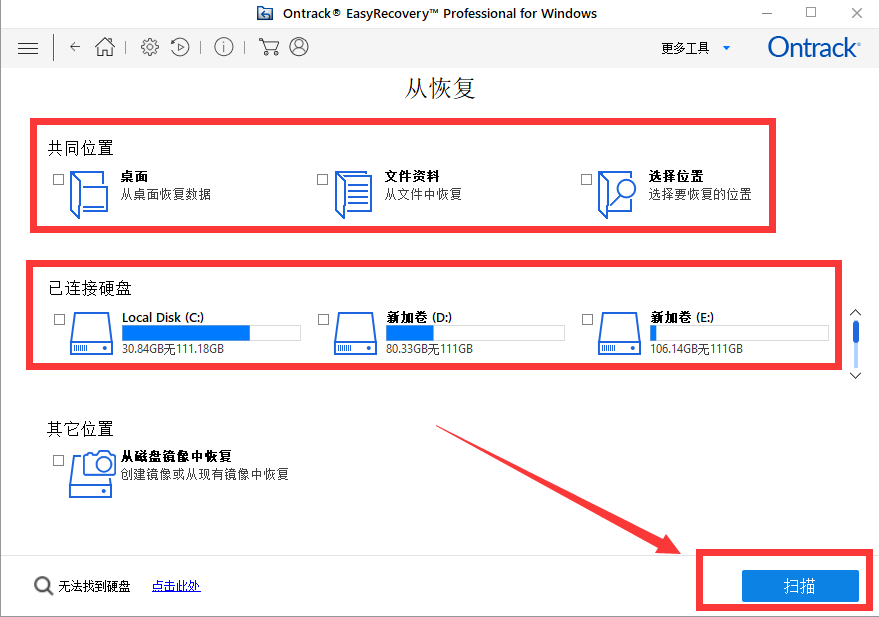This screenshot has width=879, height=617.
Task: Click the 创建镜像或从现有镜像中恢复 description
Action: [x=205, y=475]
